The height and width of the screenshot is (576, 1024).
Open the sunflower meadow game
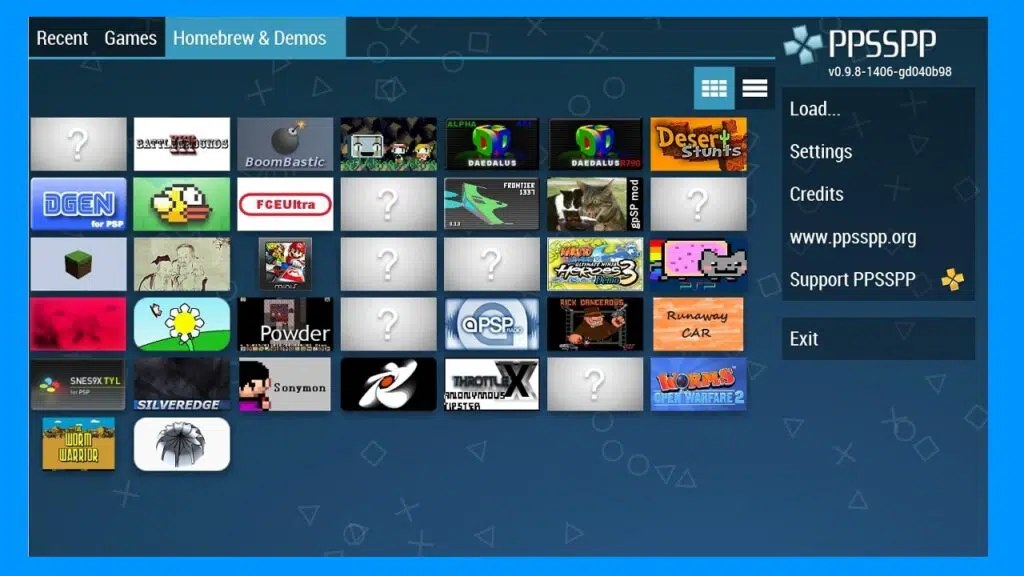point(182,325)
